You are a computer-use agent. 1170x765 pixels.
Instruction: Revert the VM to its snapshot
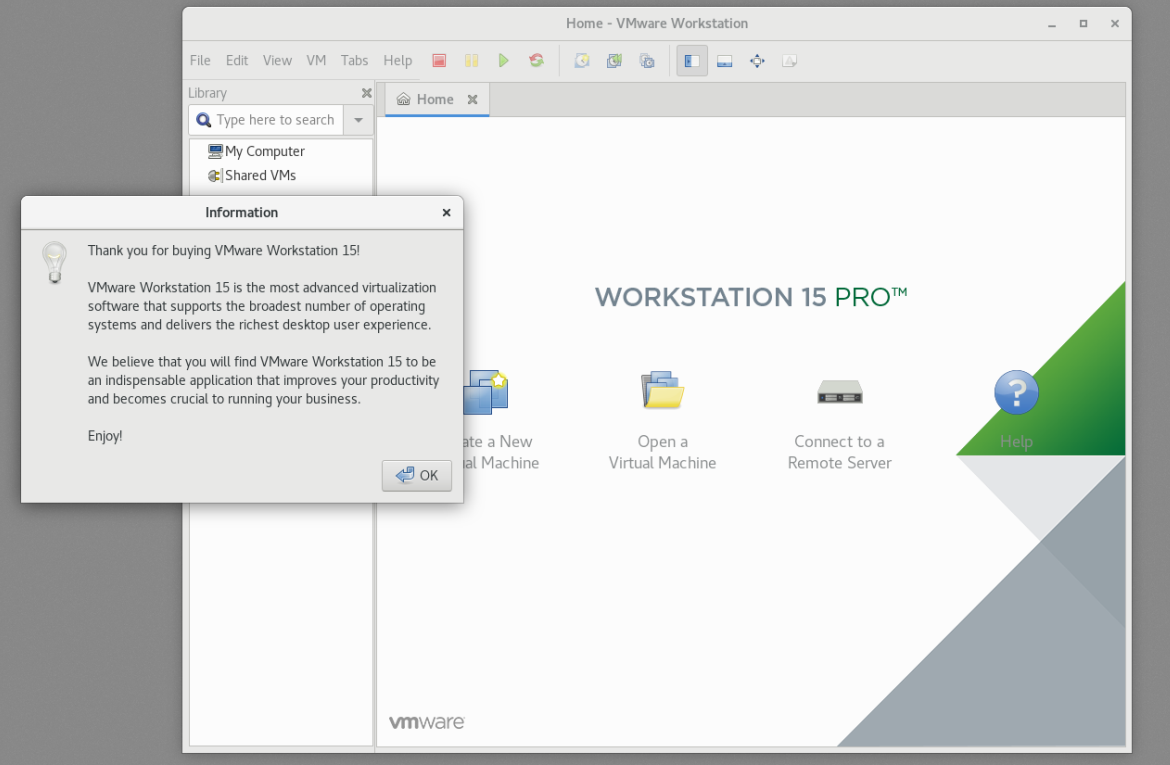click(x=614, y=61)
